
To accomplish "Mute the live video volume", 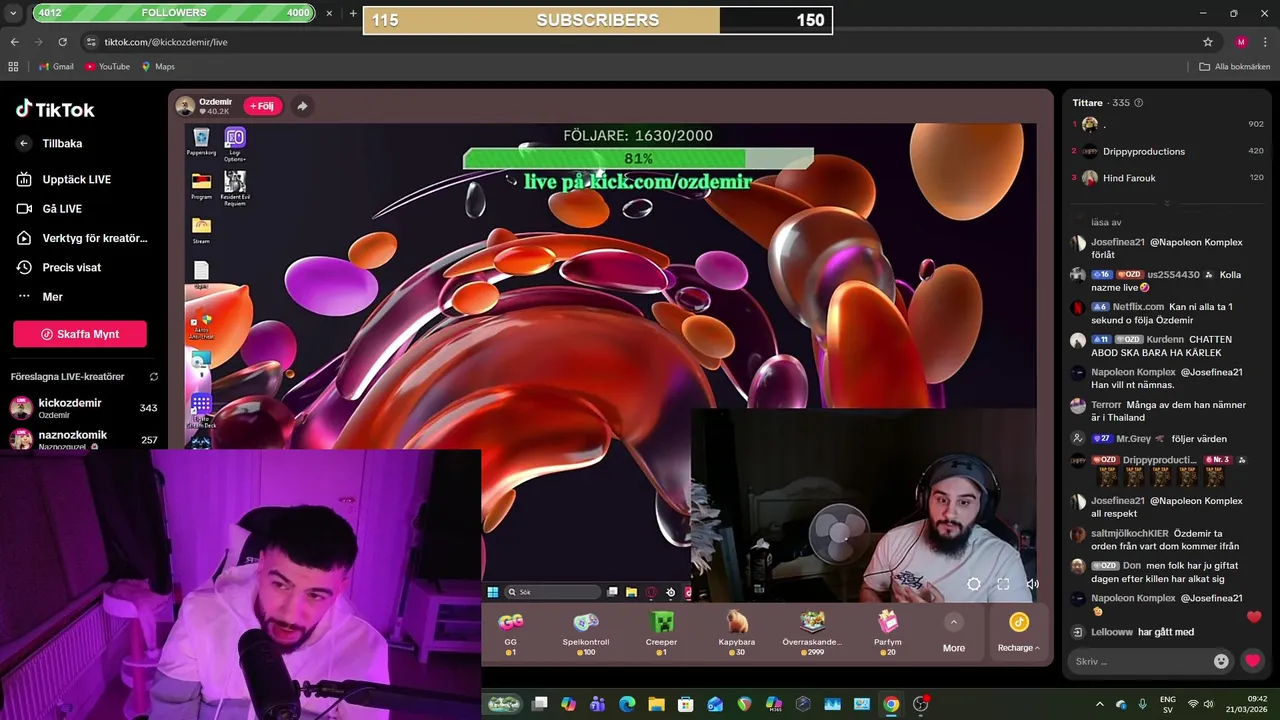I will [x=1032, y=584].
